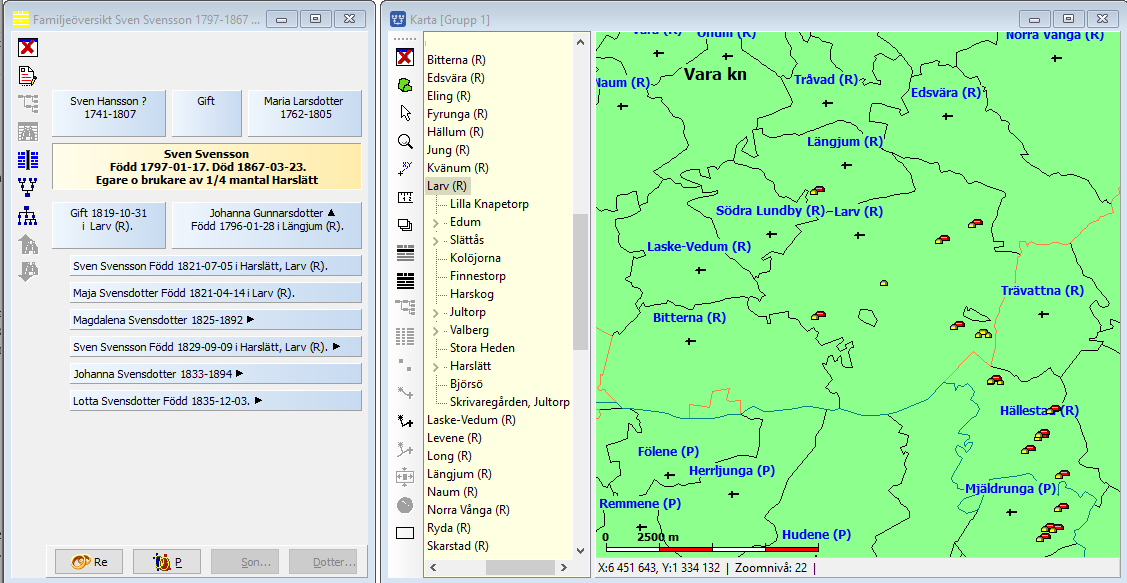Open the notes document icon in Familjeöversikt
Viewport: 1127px width, 583px height.
pos(27,75)
